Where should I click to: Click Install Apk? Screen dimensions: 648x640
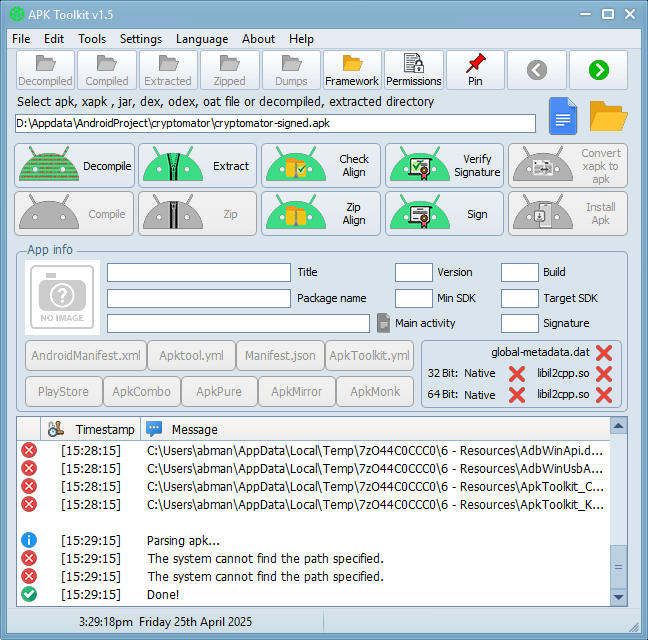(568, 214)
